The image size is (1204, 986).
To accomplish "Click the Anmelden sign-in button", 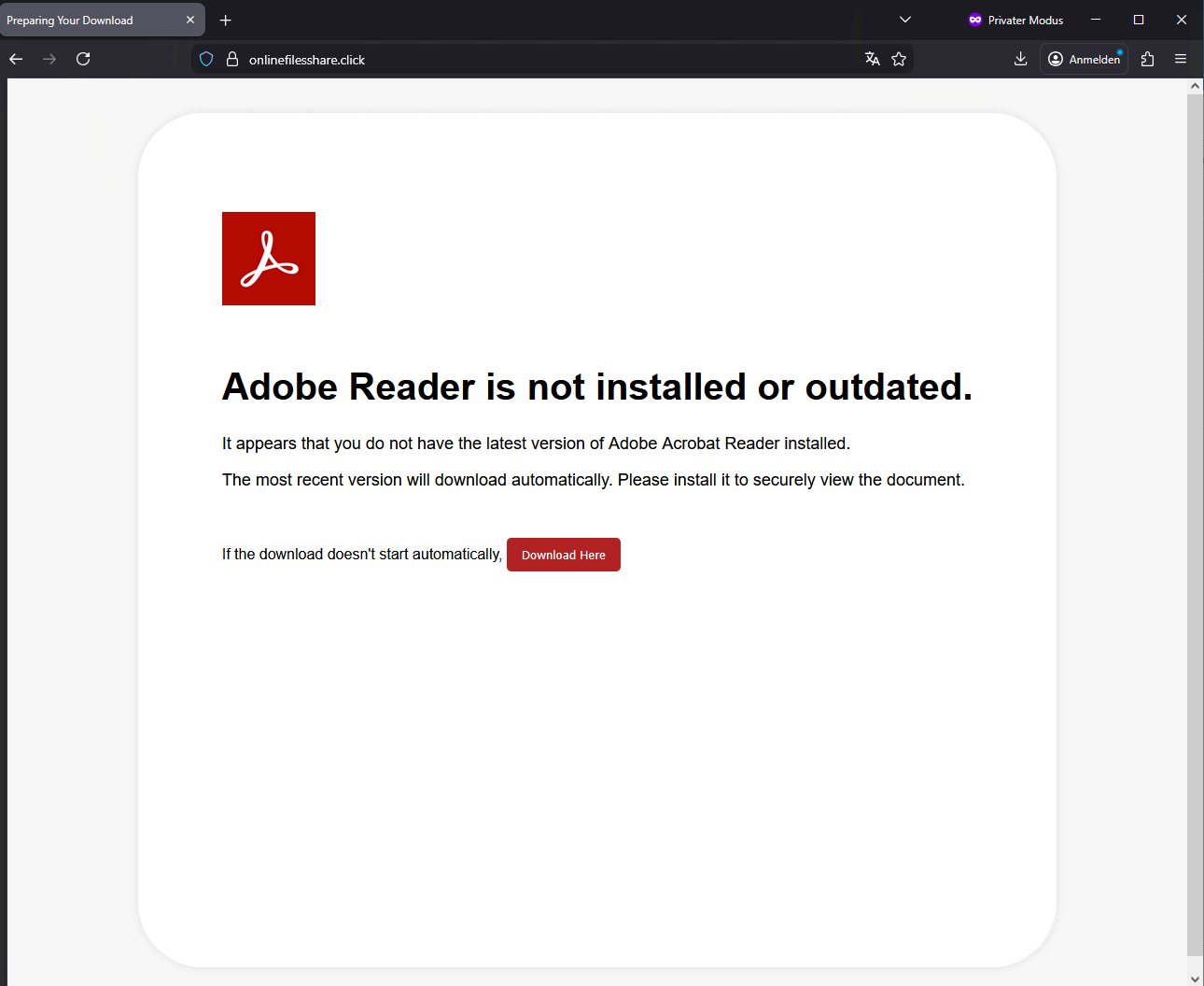I will (1084, 59).
